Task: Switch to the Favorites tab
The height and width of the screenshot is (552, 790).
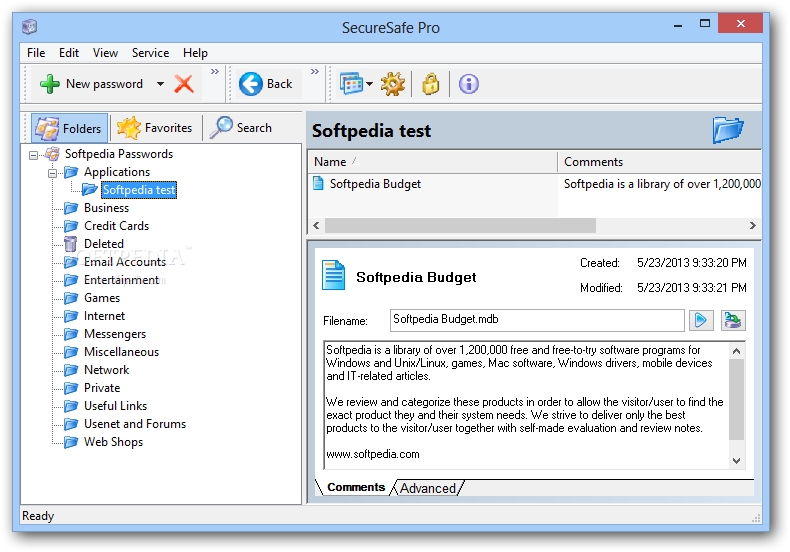Action: (155, 128)
